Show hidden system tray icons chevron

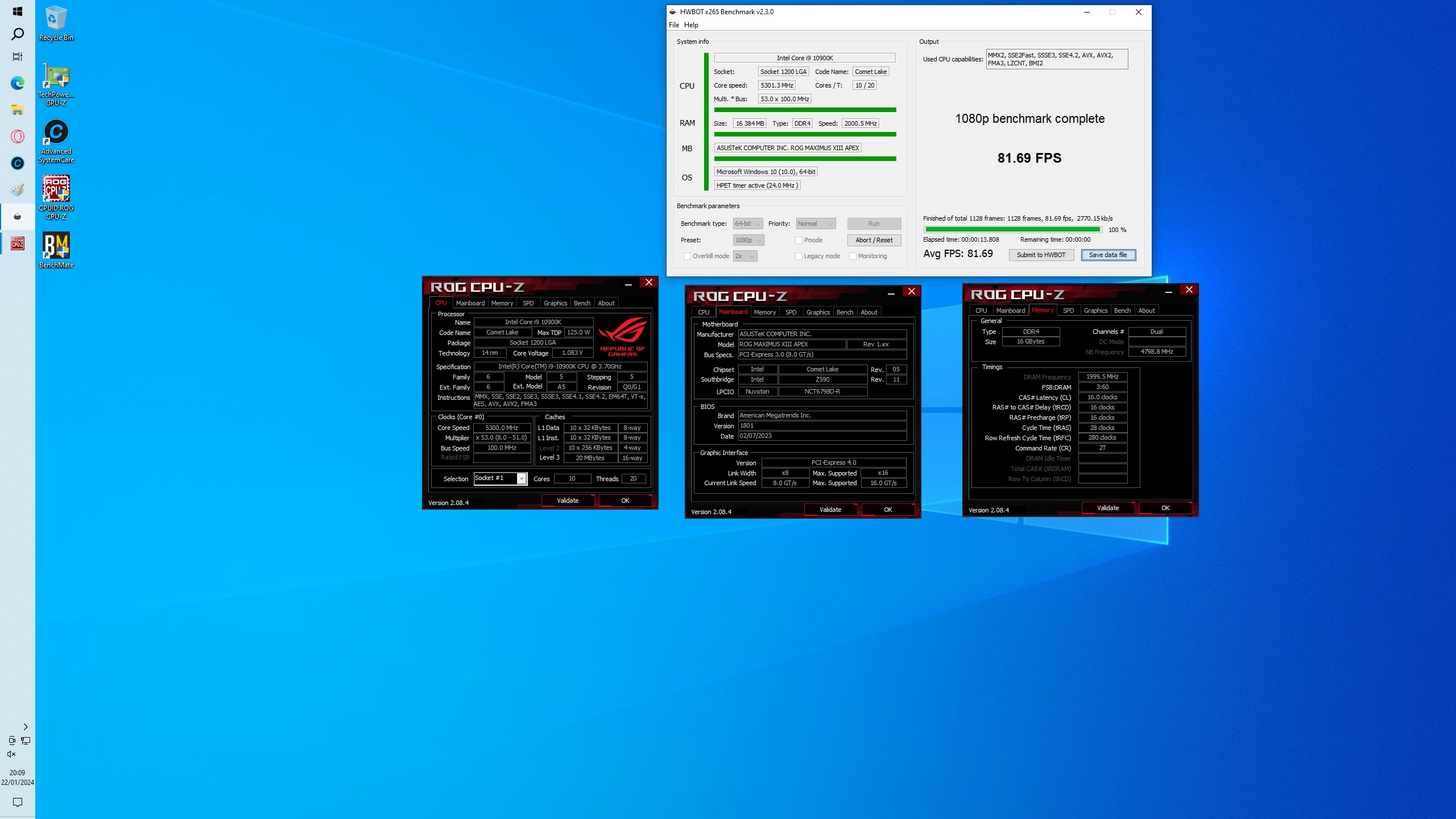coord(25,727)
